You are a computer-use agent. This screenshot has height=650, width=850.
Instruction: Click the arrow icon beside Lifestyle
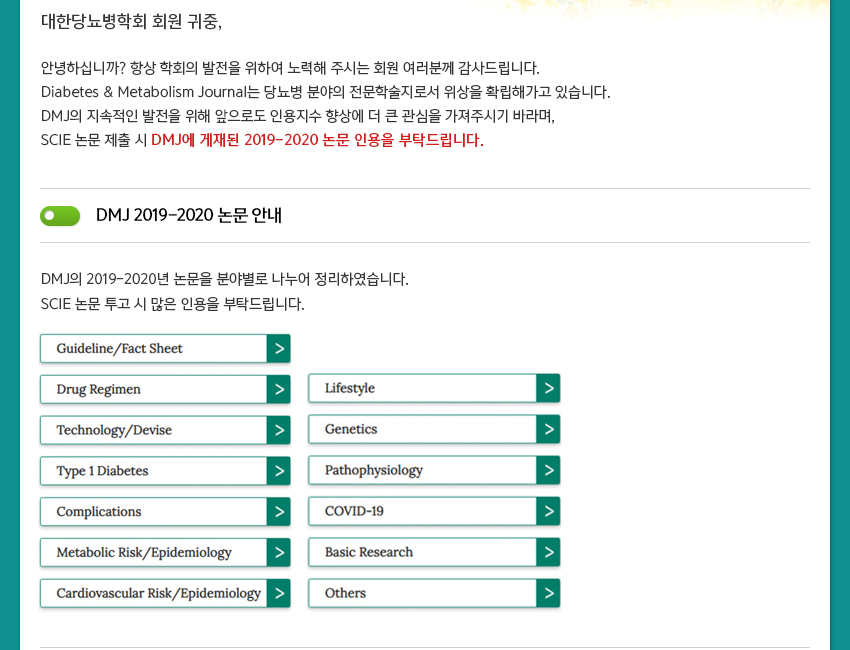point(548,388)
